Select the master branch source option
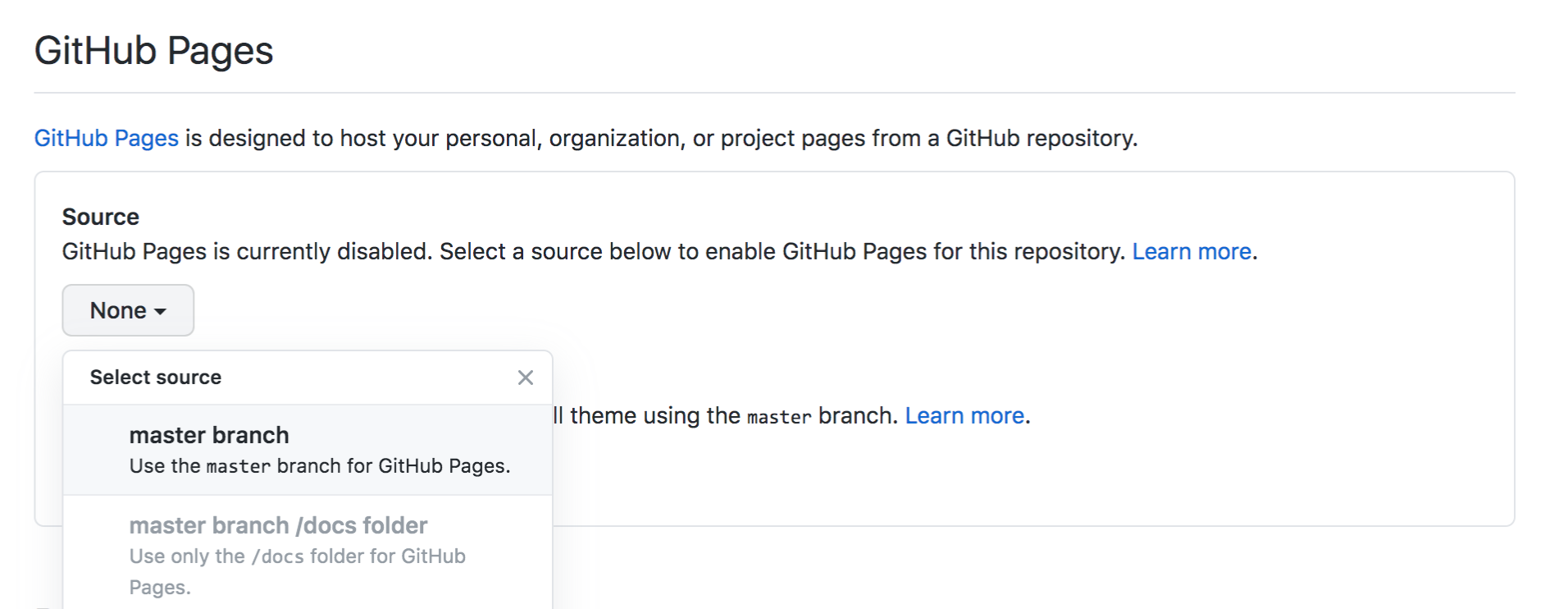The height and width of the screenshot is (609, 1568). tap(308, 450)
